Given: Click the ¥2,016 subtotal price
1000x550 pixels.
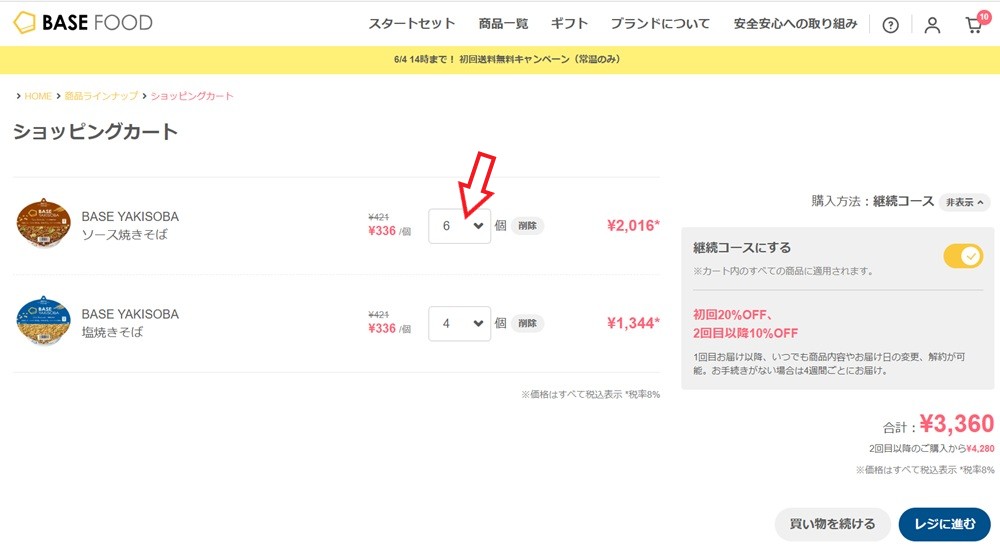Looking at the screenshot, I should (x=633, y=226).
